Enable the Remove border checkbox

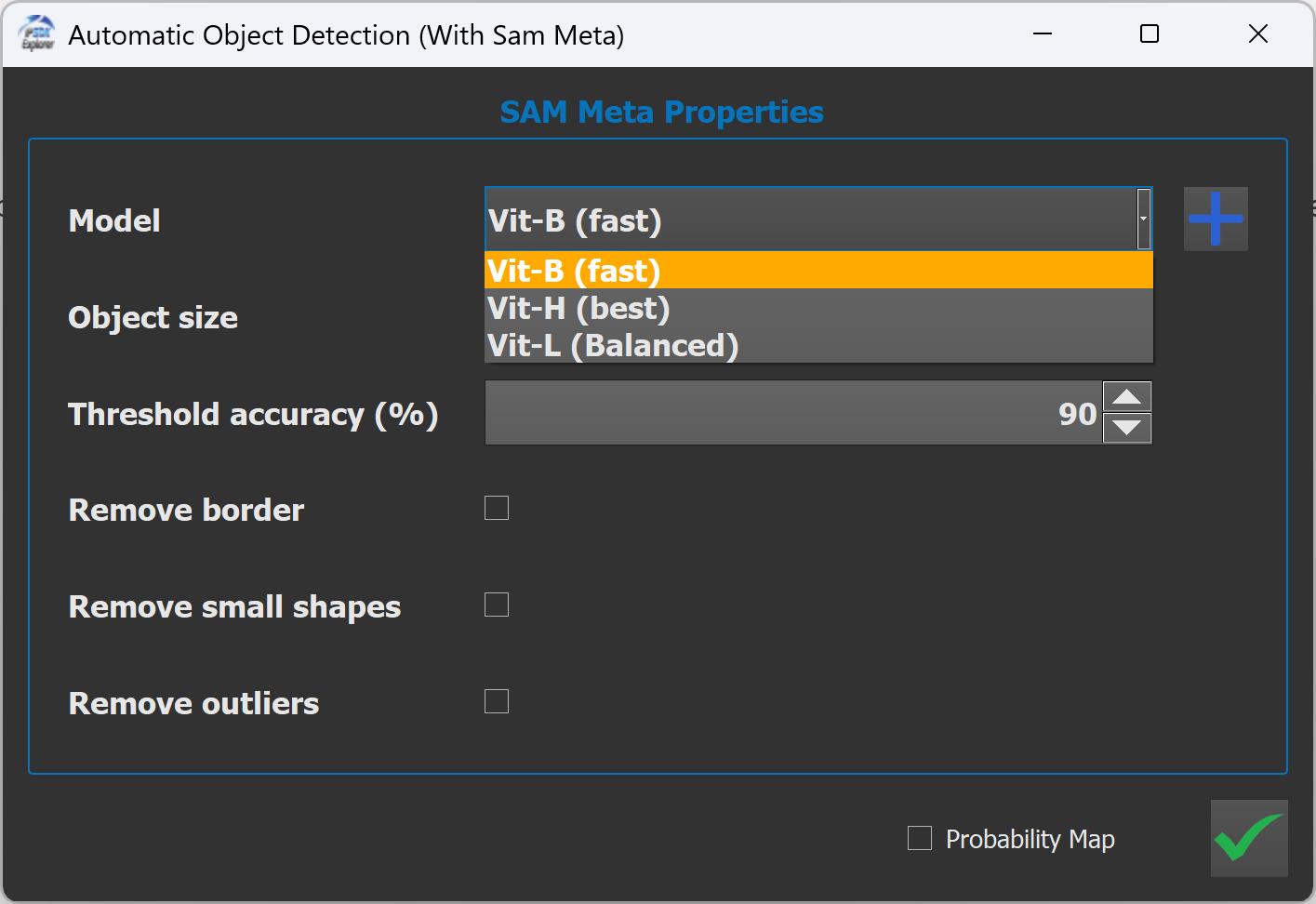pos(497,508)
